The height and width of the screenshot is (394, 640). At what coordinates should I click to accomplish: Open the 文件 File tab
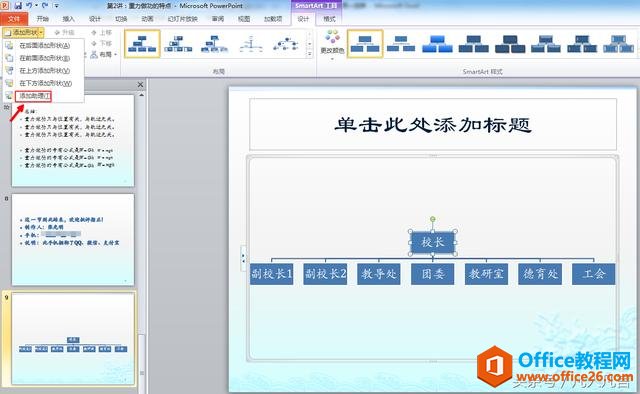[x=14, y=19]
